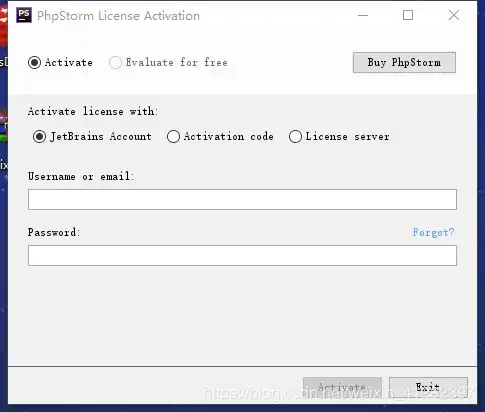Click the Buy PhpStorm button
This screenshot has height=412, width=485.
(404, 62)
